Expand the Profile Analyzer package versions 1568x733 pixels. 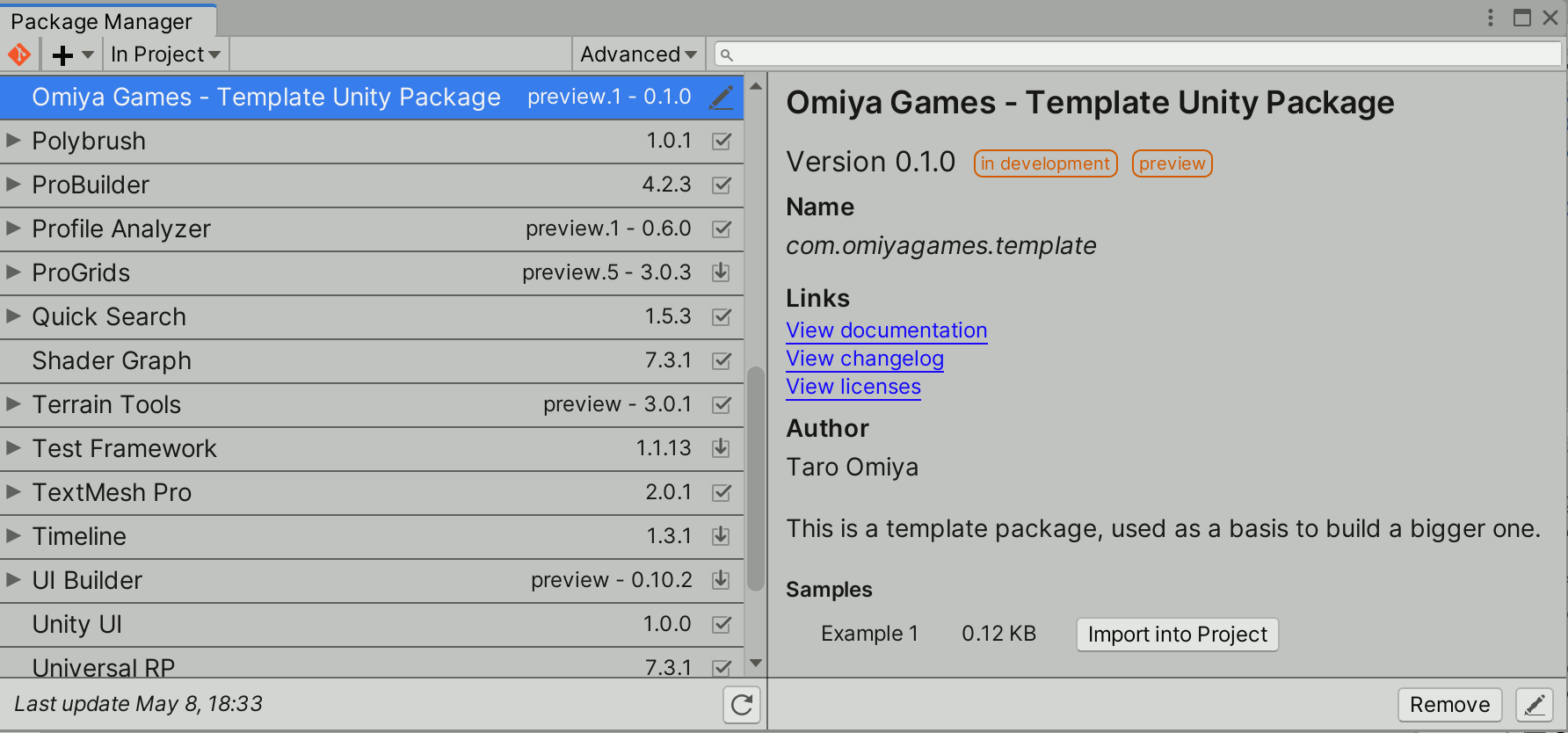coord(13,228)
